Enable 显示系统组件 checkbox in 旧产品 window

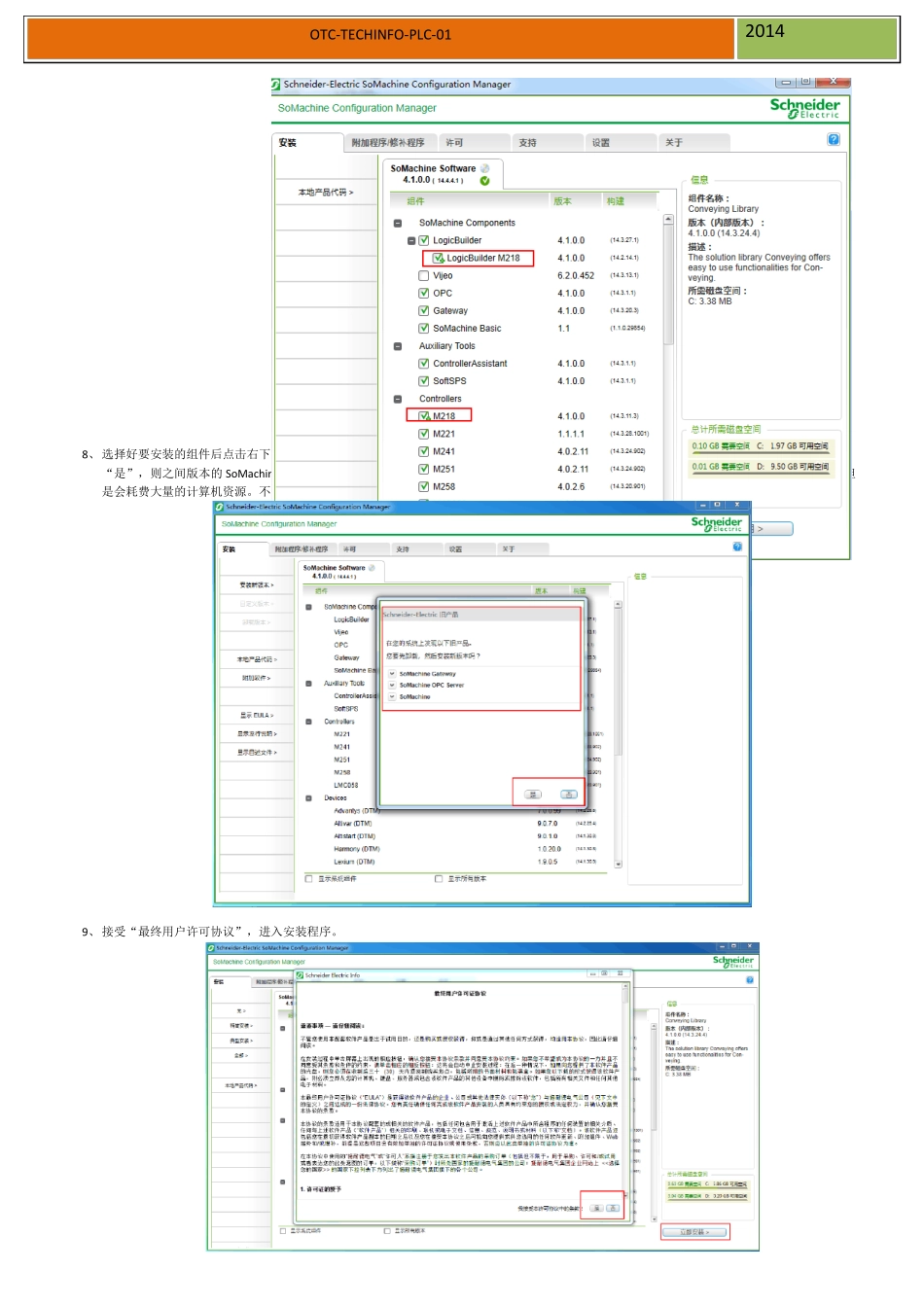point(309,879)
